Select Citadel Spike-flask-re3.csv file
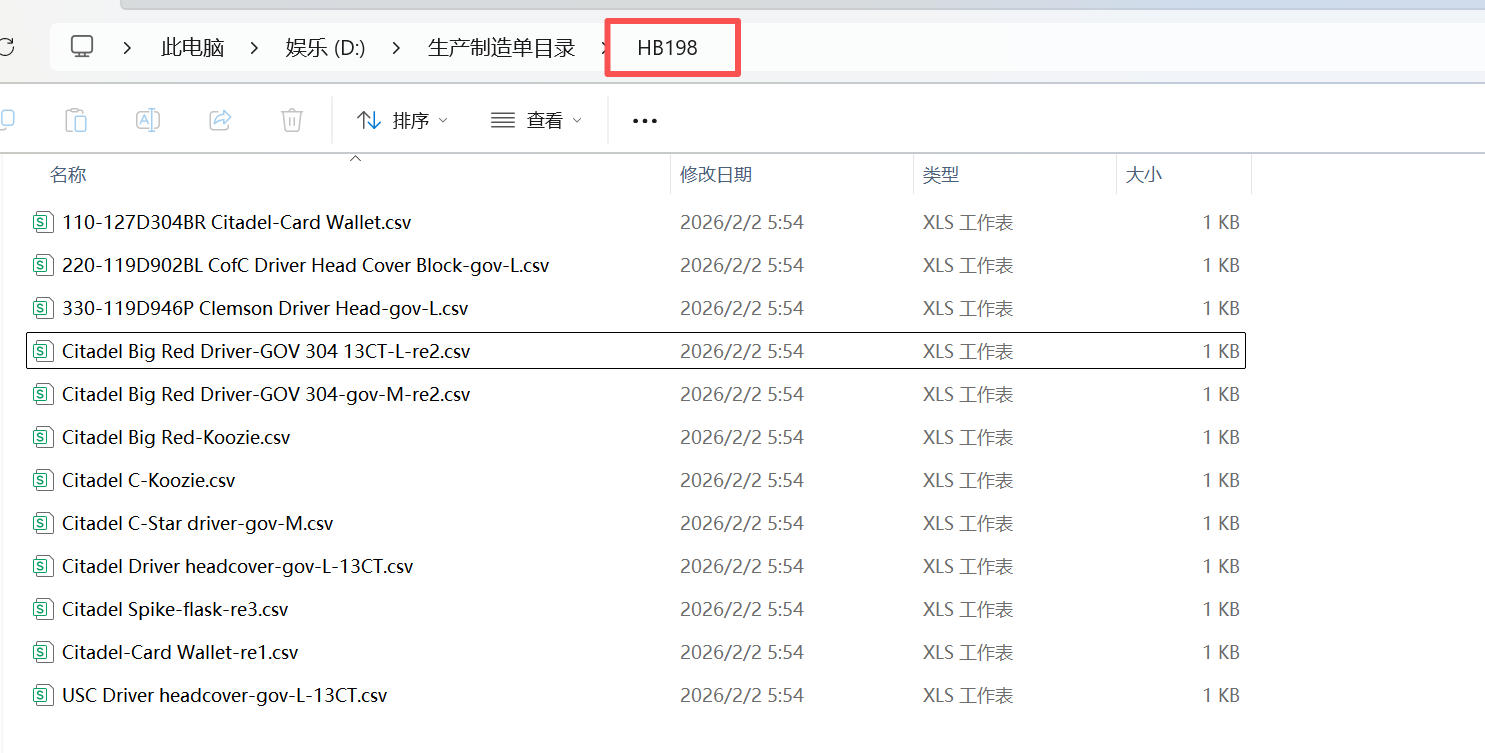 [175, 609]
